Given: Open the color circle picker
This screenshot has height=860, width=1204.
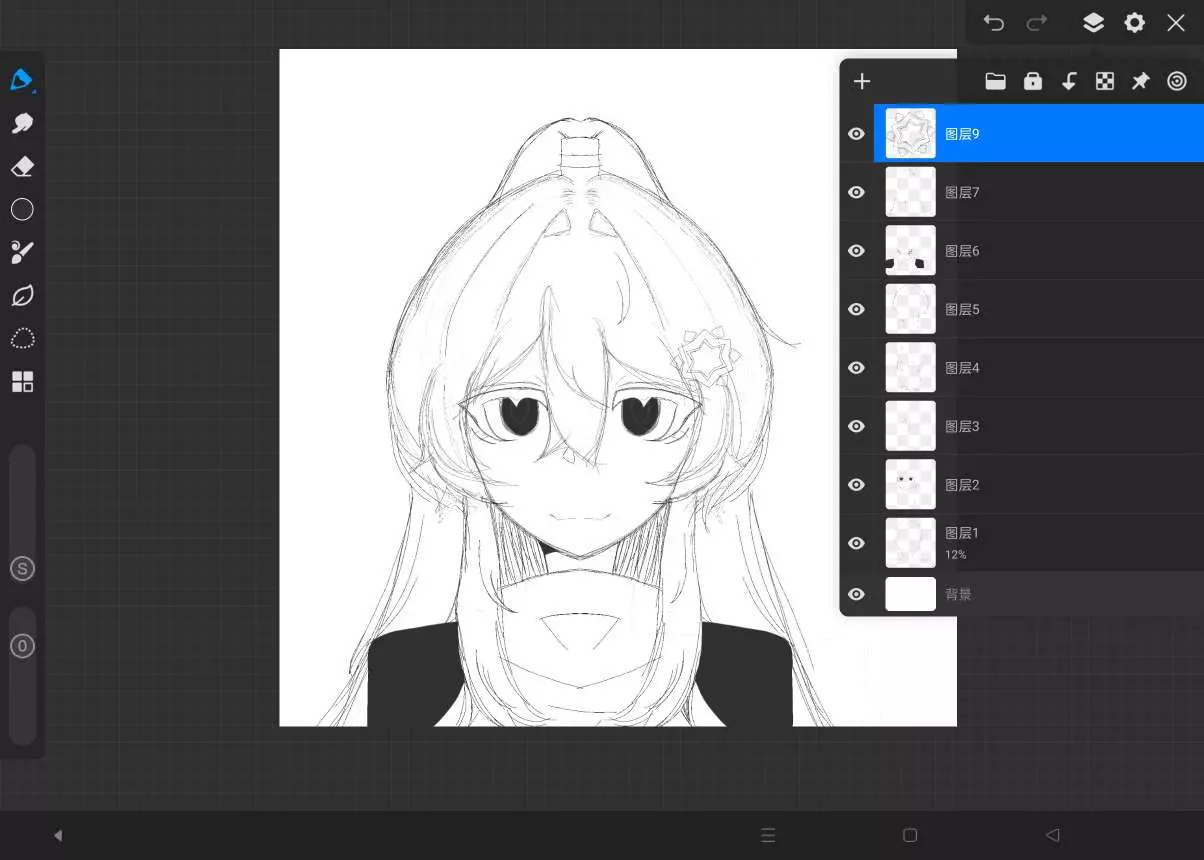Looking at the screenshot, I should [x=22, y=209].
